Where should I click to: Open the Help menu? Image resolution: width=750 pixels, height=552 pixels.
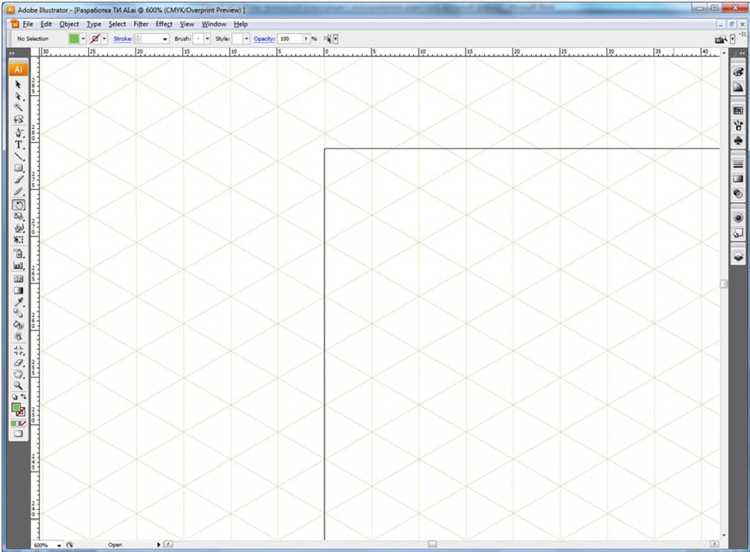coord(241,24)
